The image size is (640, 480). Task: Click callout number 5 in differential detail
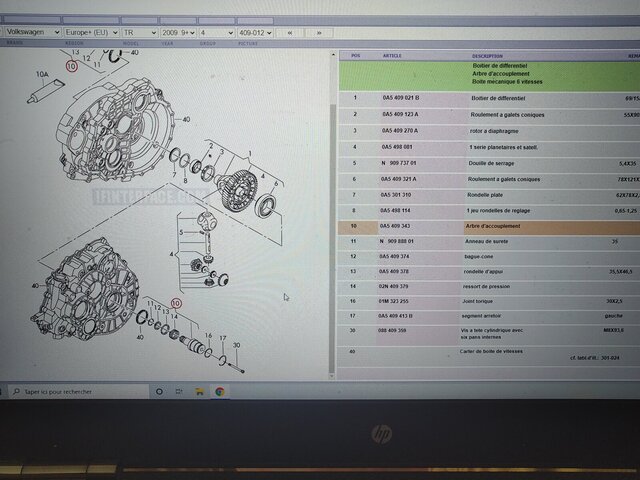[x=181, y=233]
